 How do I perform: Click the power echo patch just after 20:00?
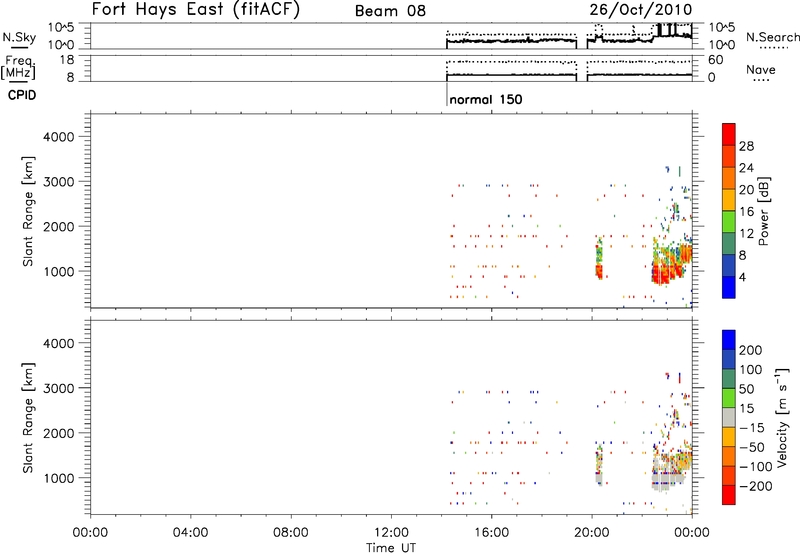tap(599, 258)
